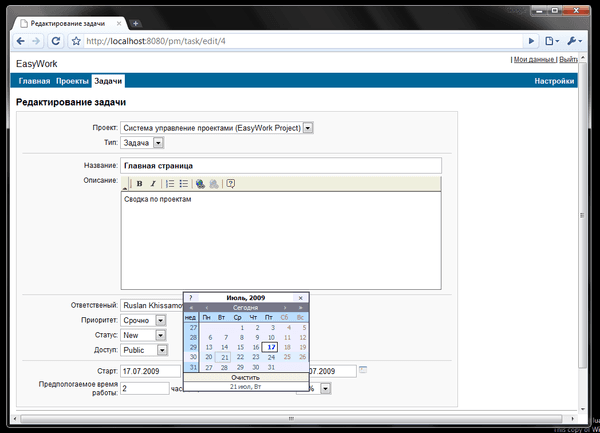
Task: Click the browser forward arrow
Action: click(36, 41)
